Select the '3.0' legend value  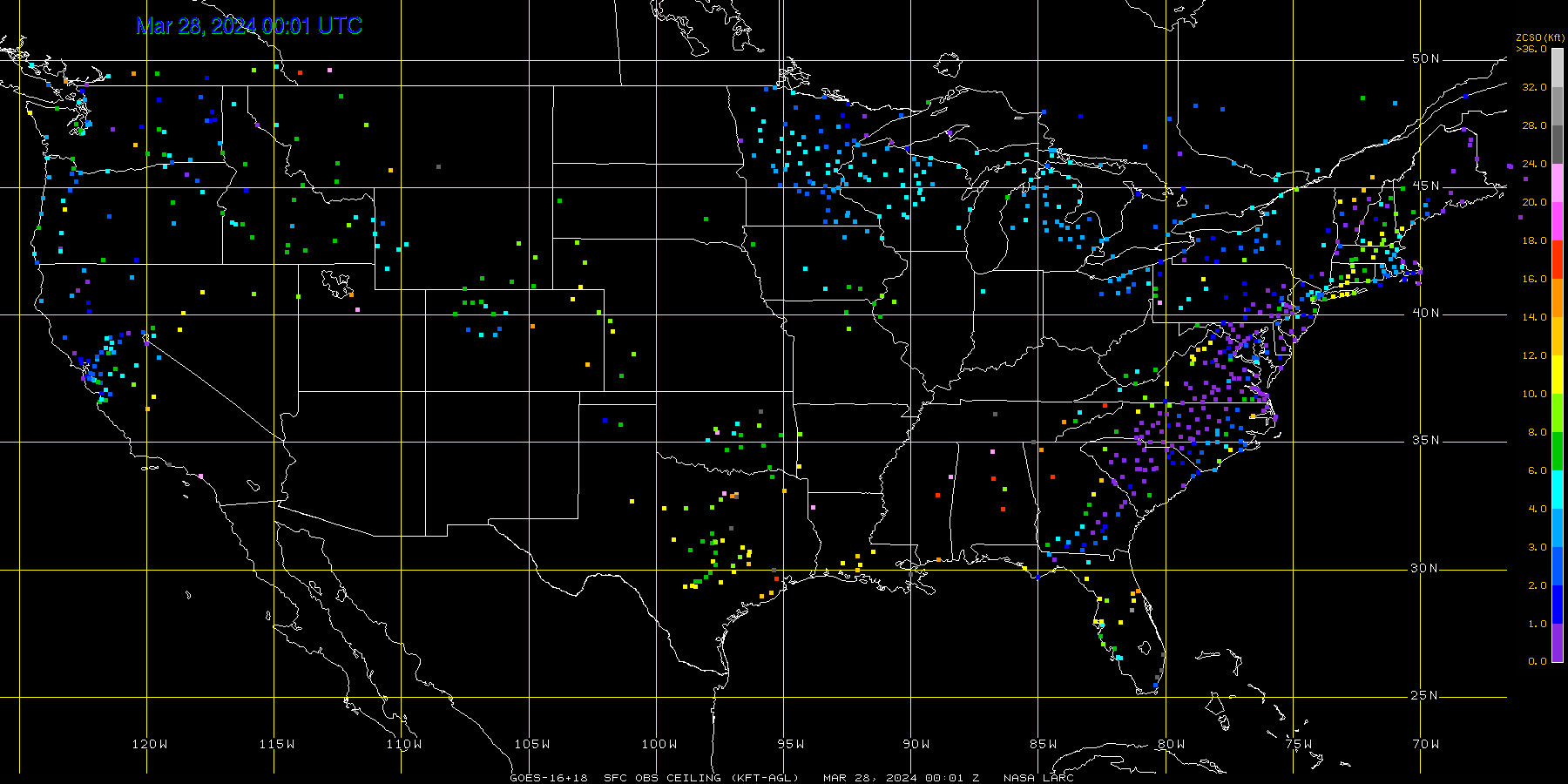coord(1538,547)
